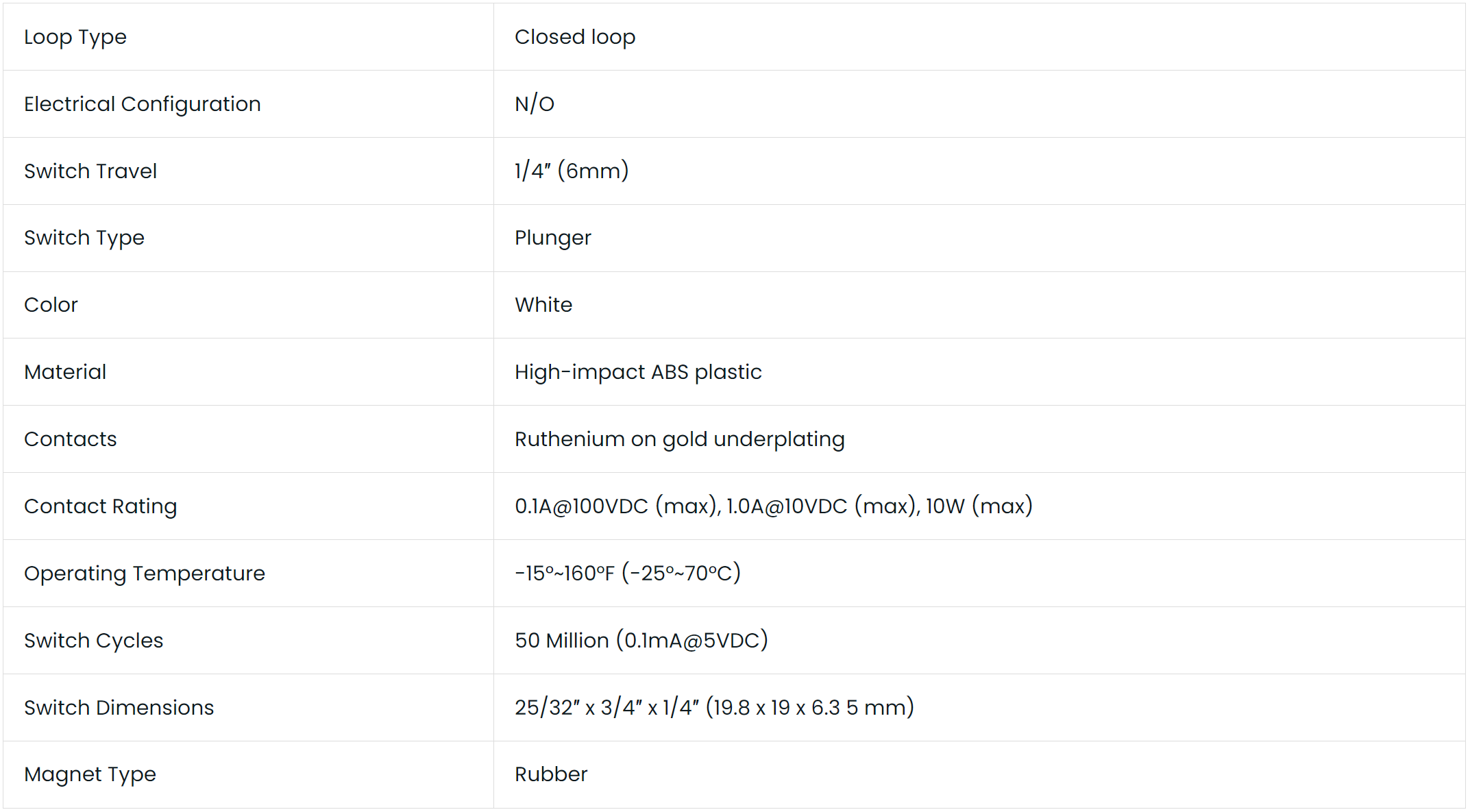Viewport: 1470px width, 812px height.
Task: Click the 1/4″ (6mm) value
Action: tap(572, 171)
